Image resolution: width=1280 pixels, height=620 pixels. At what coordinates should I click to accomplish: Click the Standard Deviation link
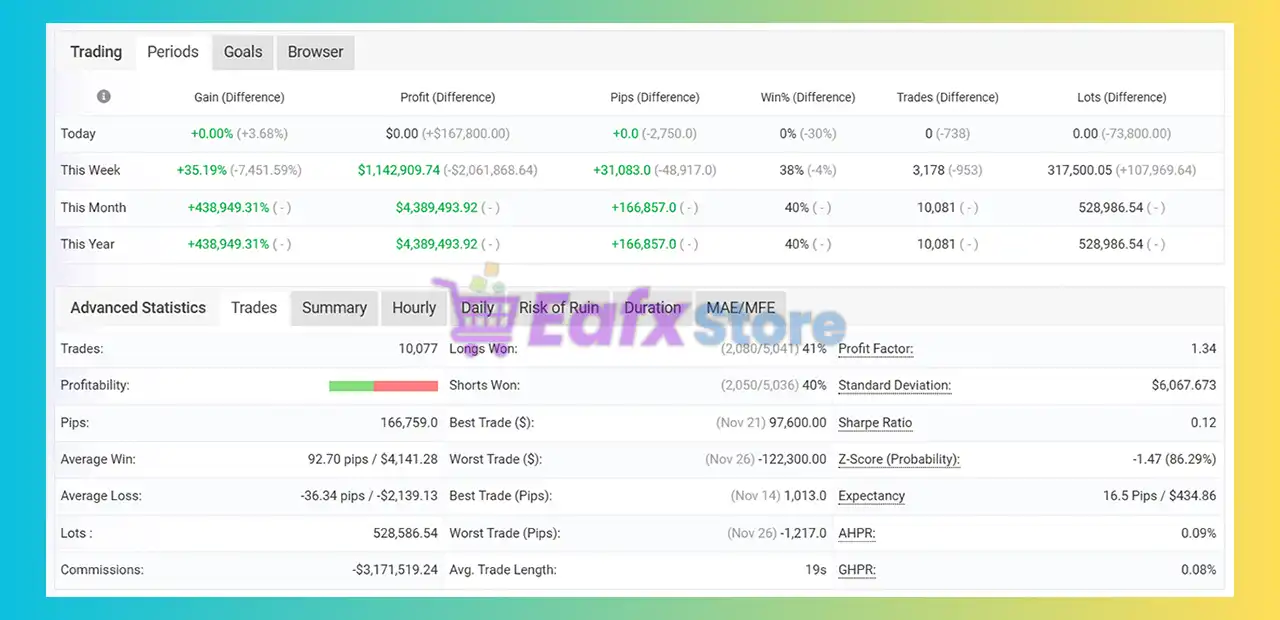pos(894,385)
